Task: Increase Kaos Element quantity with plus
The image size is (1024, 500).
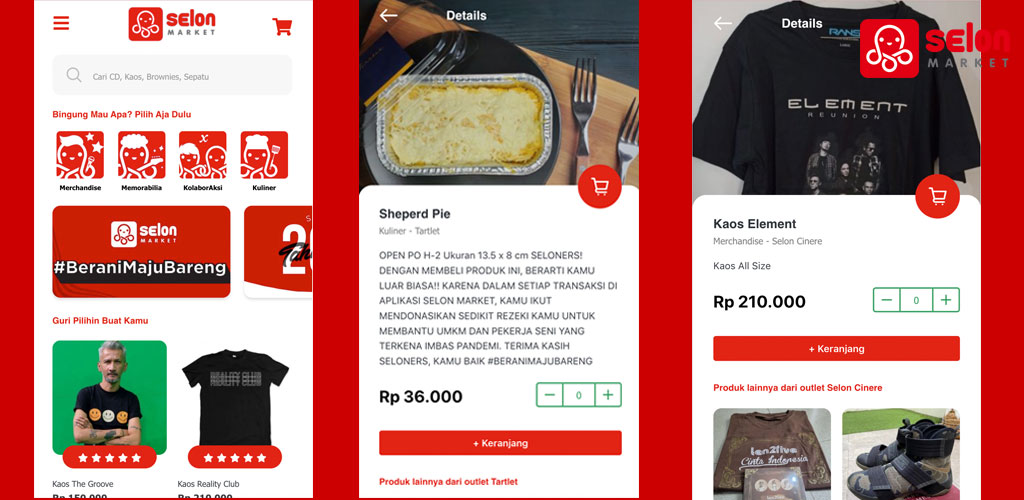Action: point(946,300)
